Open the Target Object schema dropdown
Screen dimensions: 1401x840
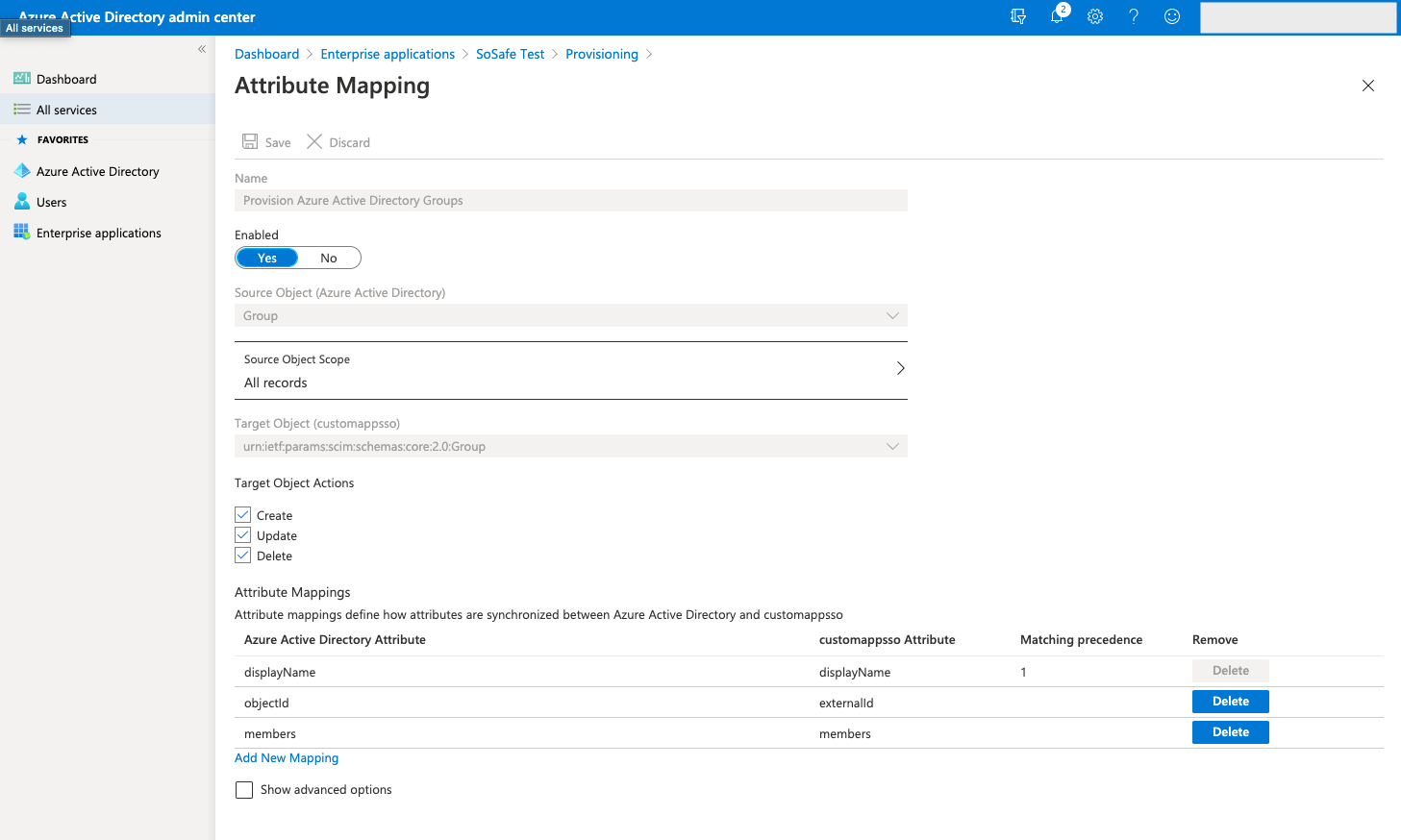pos(570,446)
